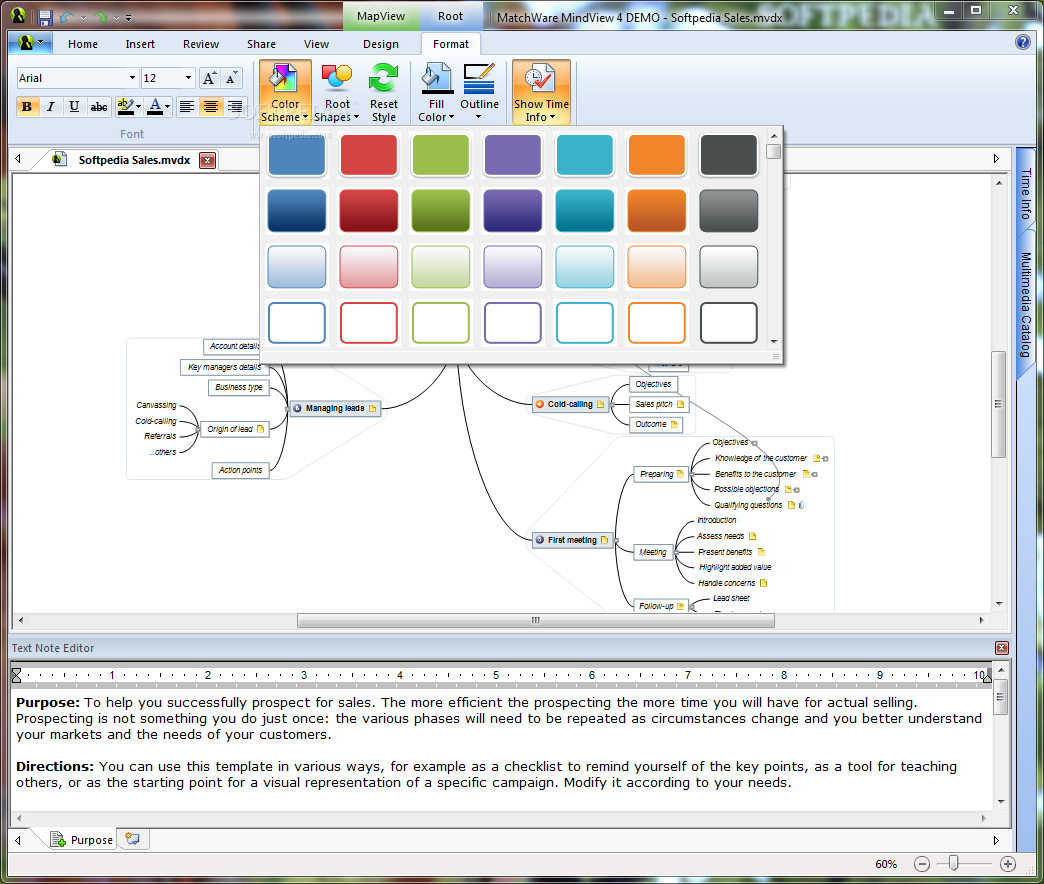This screenshot has width=1044, height=884.
Task: Expand the Redo history dropdown arrow
Action: pyautogui.click(x=116, y=18)
